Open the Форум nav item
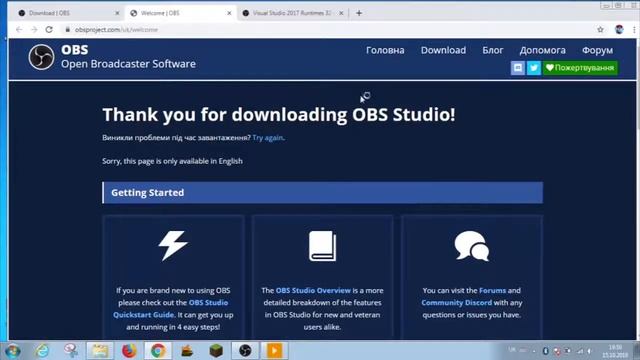This screenshot has width=640, height=360. click(597, 50)
